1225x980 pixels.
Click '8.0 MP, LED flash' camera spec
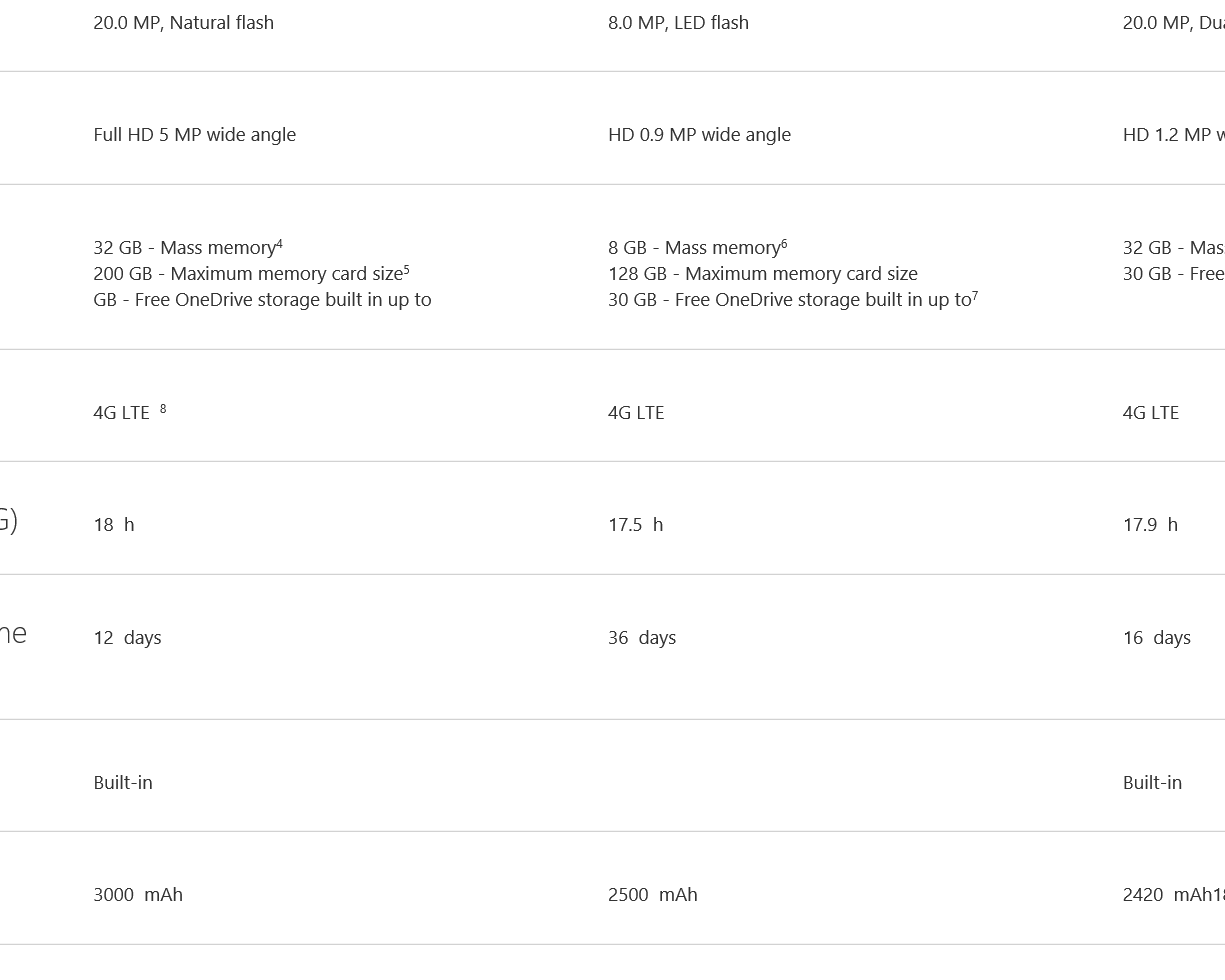pyautogui.click(x=678, y=23)
